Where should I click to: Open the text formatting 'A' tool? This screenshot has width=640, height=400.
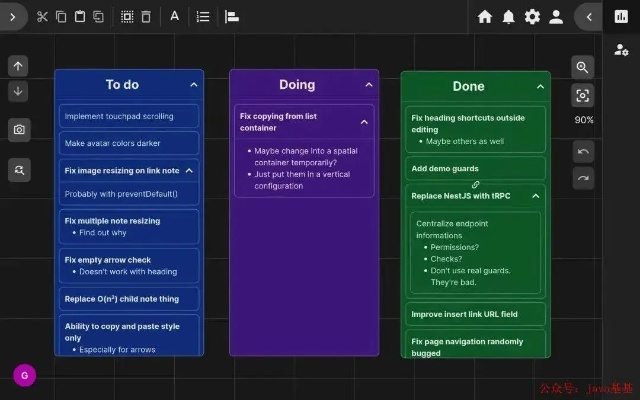pyautogui.click(x=174, y=16)
